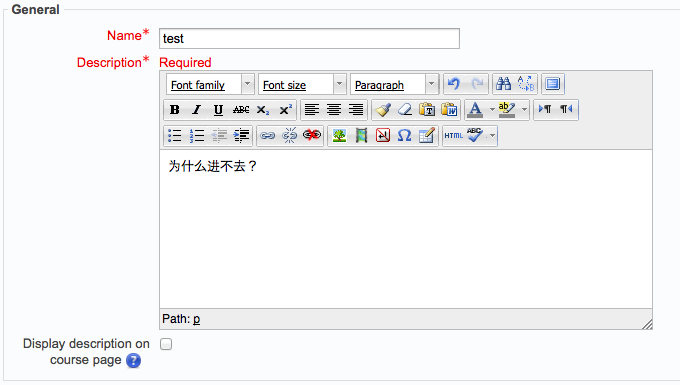Undo last edit
The width and height of the screenshot is (680, 385).
[454, 84]
